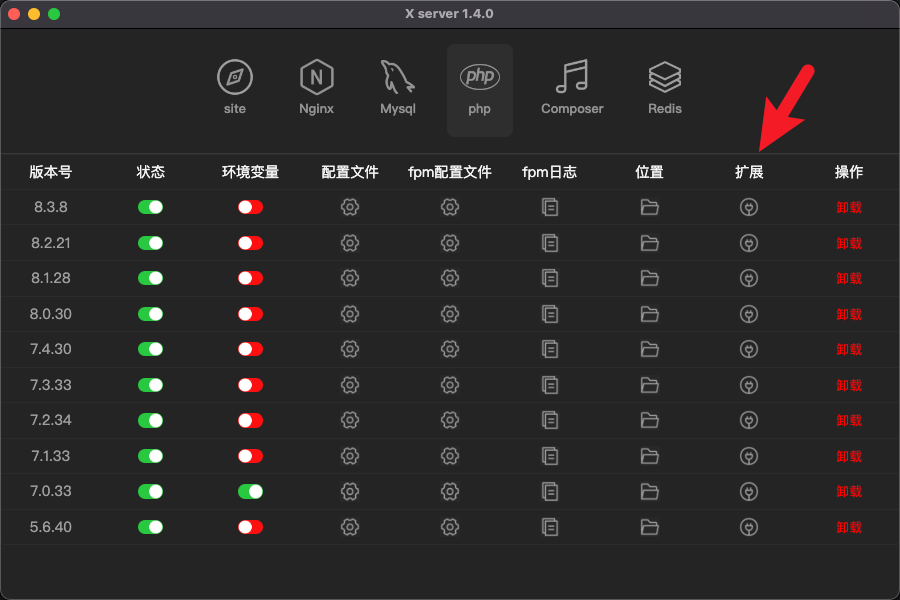The image size is (900, 600).
Task: Open config file gear for PHP 7.2.34
Action: 350,420
